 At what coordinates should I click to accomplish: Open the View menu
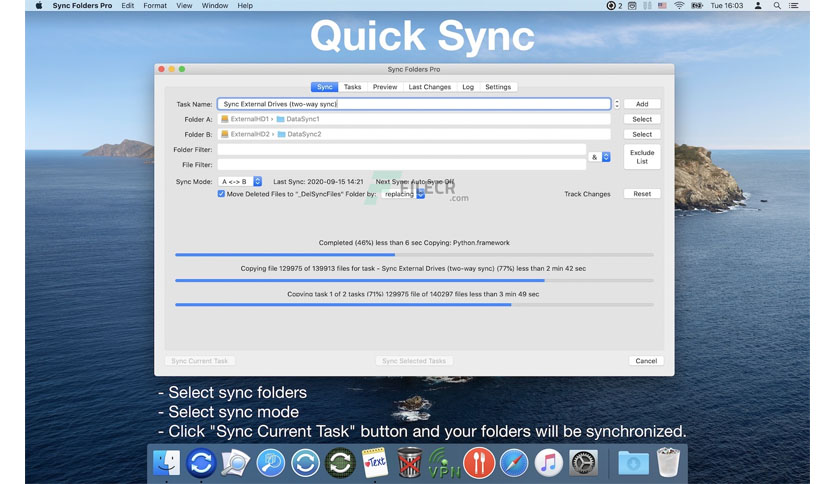pyautogui.click(x=184, y=5)
